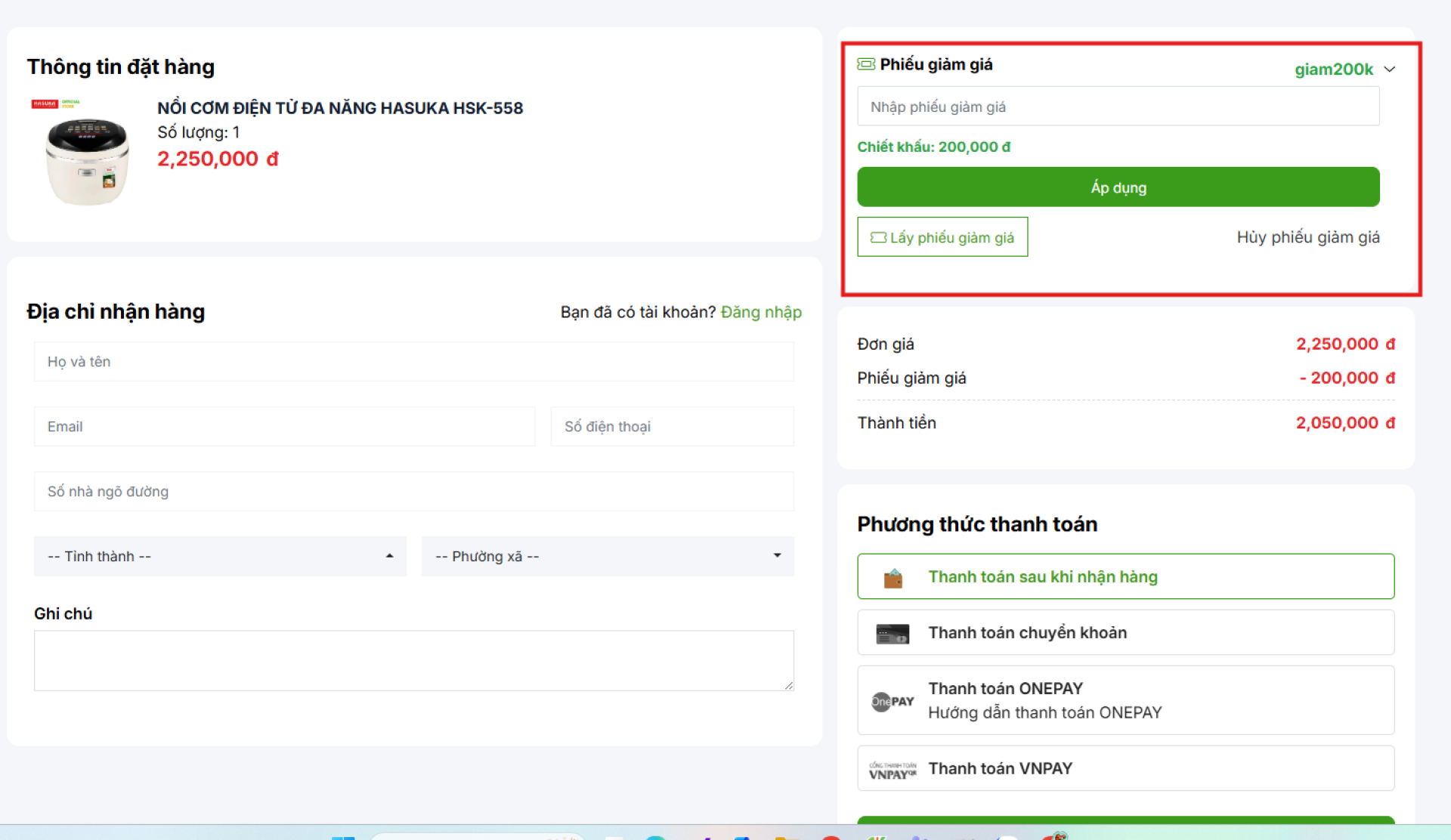Click the Thành tiền amount 2,050,000 đ
The height and width of the screenshot is (840, 1451).
[x=1345, y=423]
